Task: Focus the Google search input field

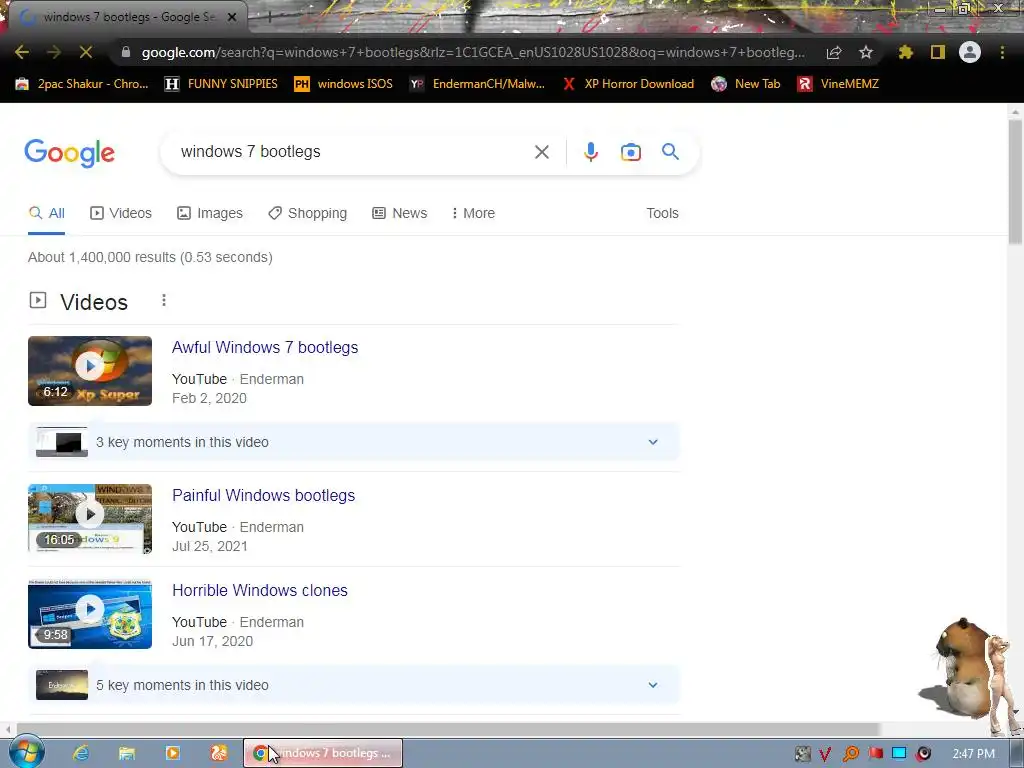Action: (353, 152)
